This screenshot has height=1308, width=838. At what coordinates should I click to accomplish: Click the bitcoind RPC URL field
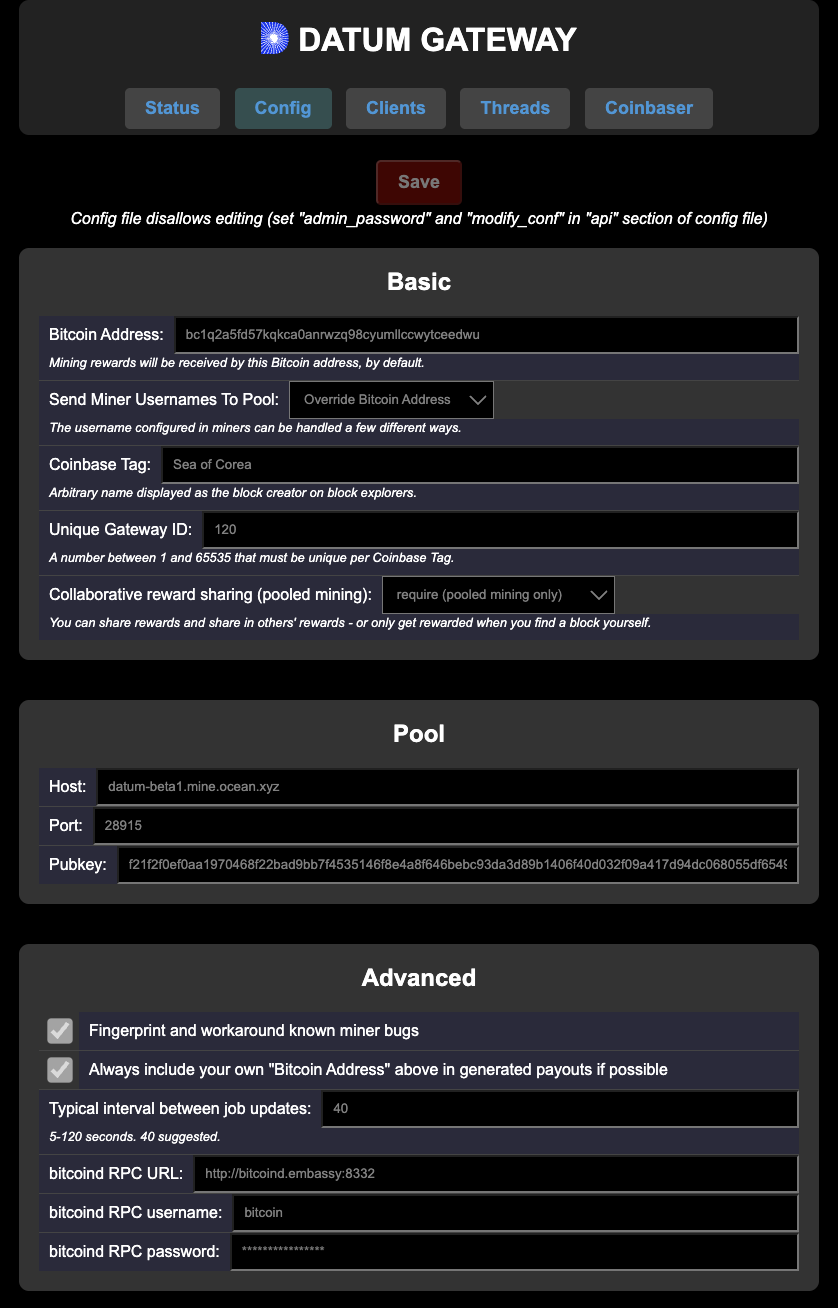tap(496, 1174)
